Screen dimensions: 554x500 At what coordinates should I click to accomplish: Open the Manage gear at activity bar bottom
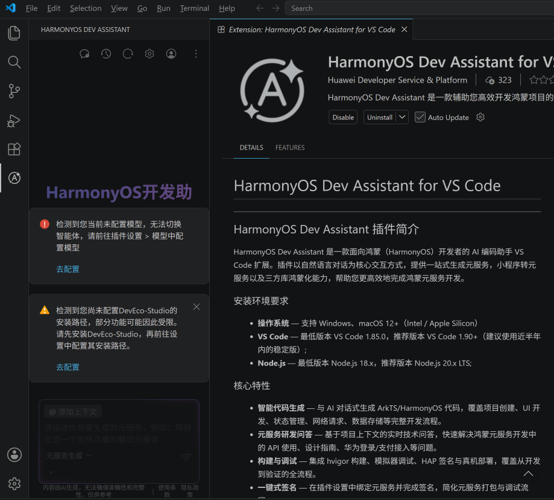pyautogui.click(x=14, y=483)
